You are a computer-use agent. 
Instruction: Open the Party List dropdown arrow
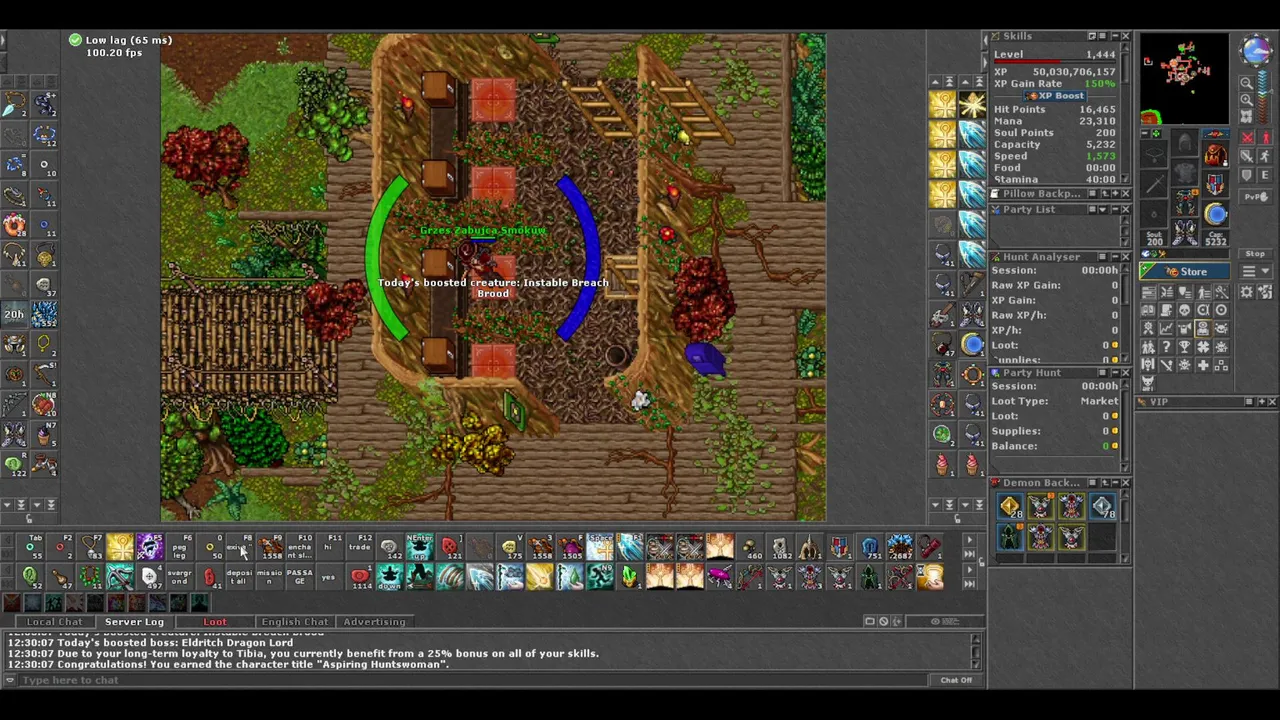tap(1103, 209)
